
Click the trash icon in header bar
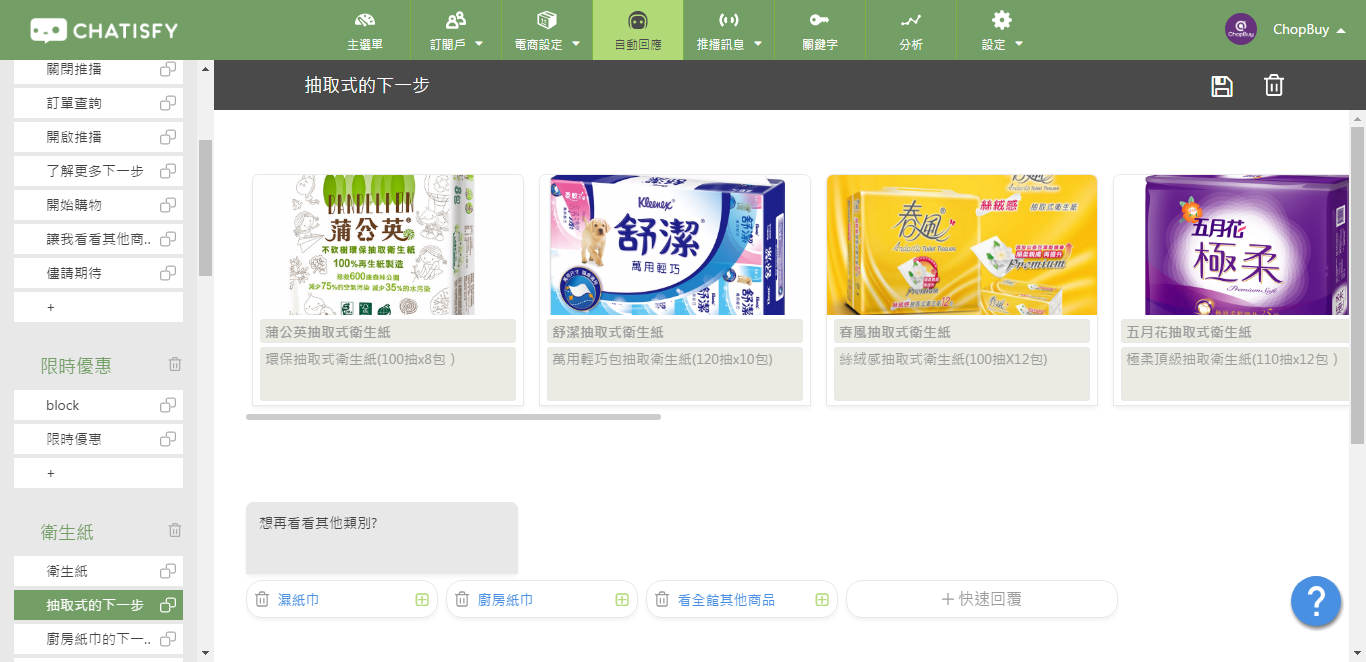(1273, 86)
